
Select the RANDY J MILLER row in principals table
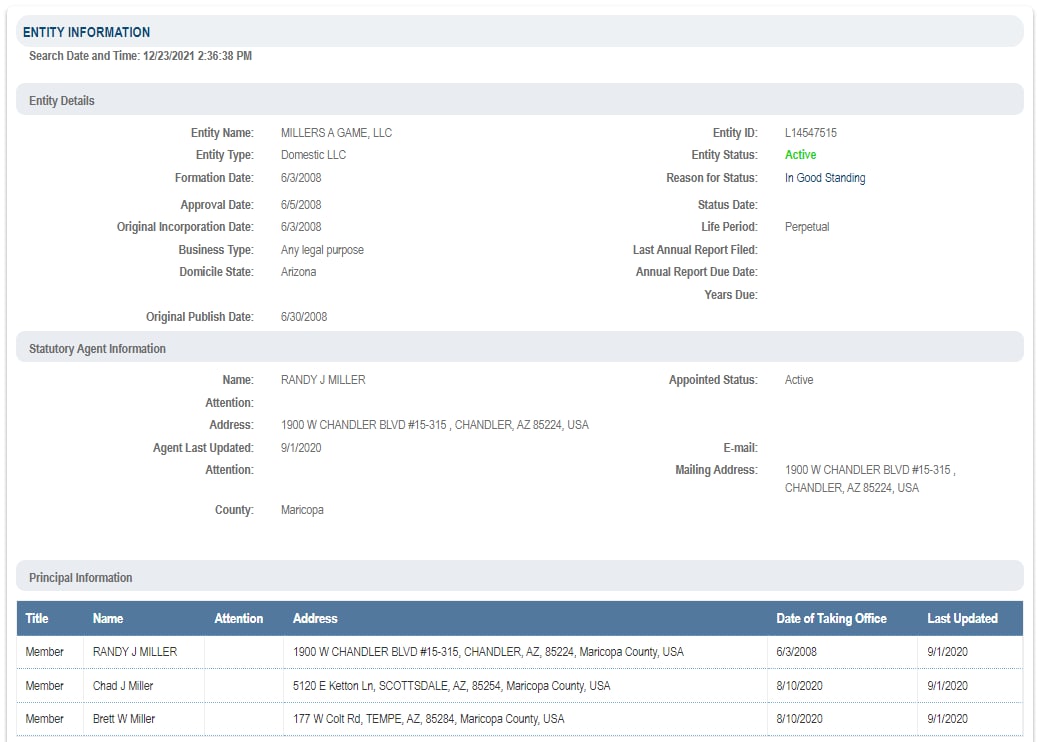point(135,652)
